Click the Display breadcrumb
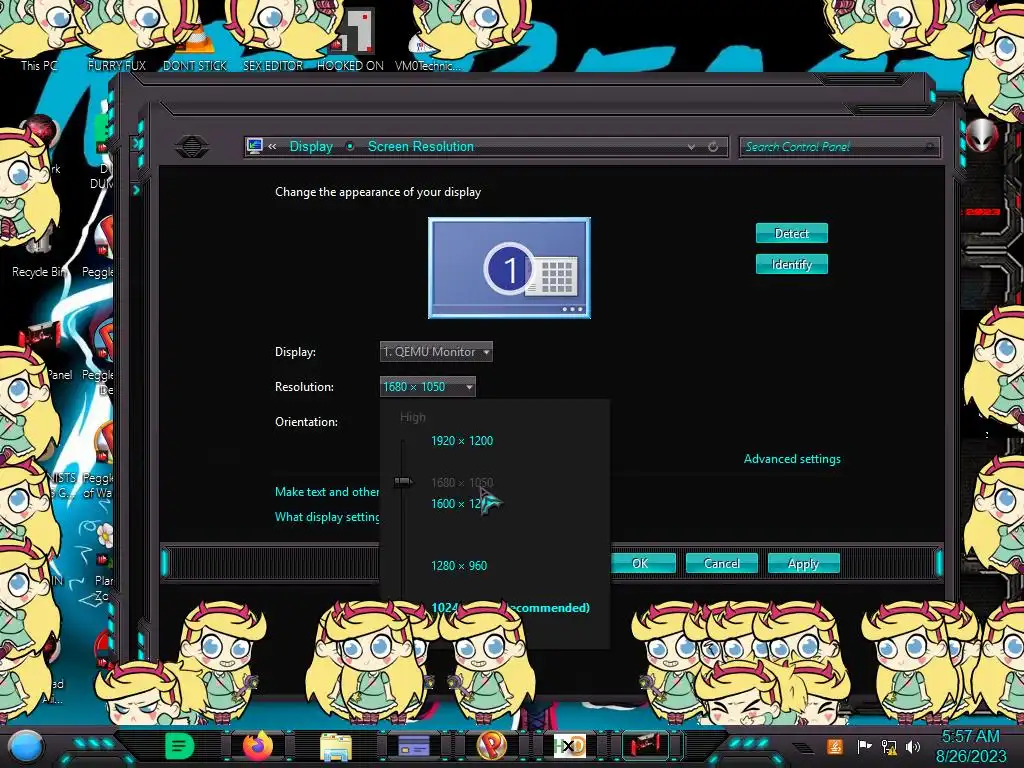Image resolution: width=1024 pixels, height=768 pixels. pos(311,146)
